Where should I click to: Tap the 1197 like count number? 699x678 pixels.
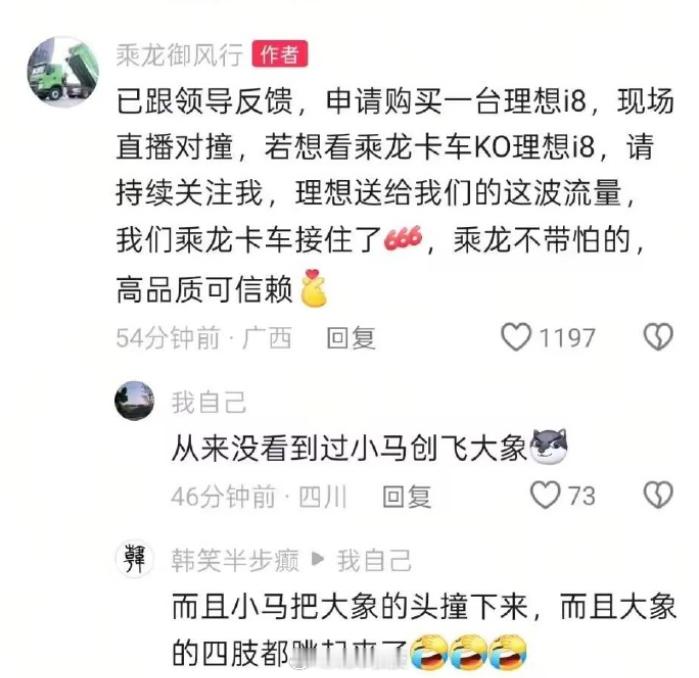coord(567,338)
